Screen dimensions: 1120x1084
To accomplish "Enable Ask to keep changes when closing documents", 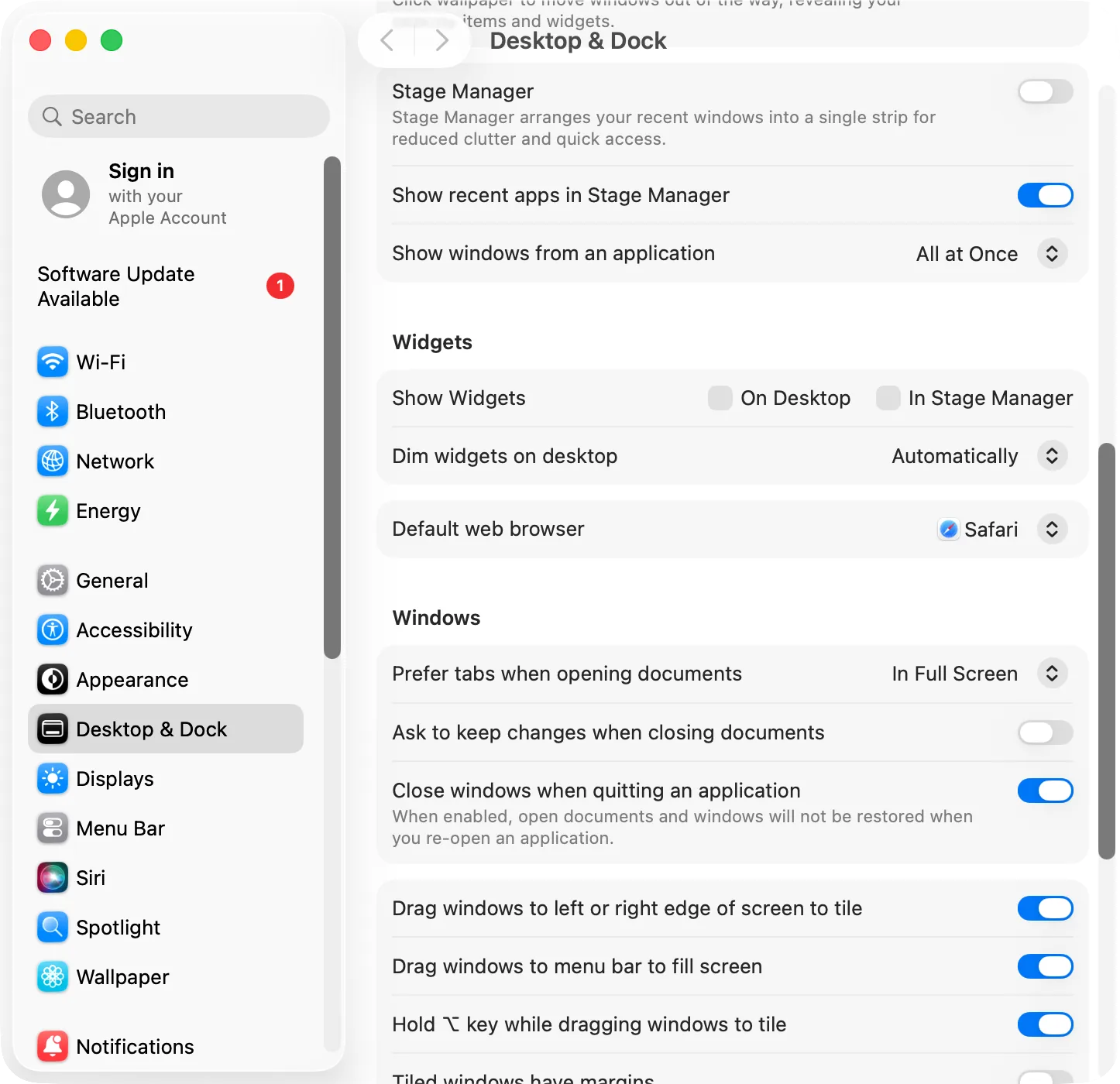I will pos(1046,732).
